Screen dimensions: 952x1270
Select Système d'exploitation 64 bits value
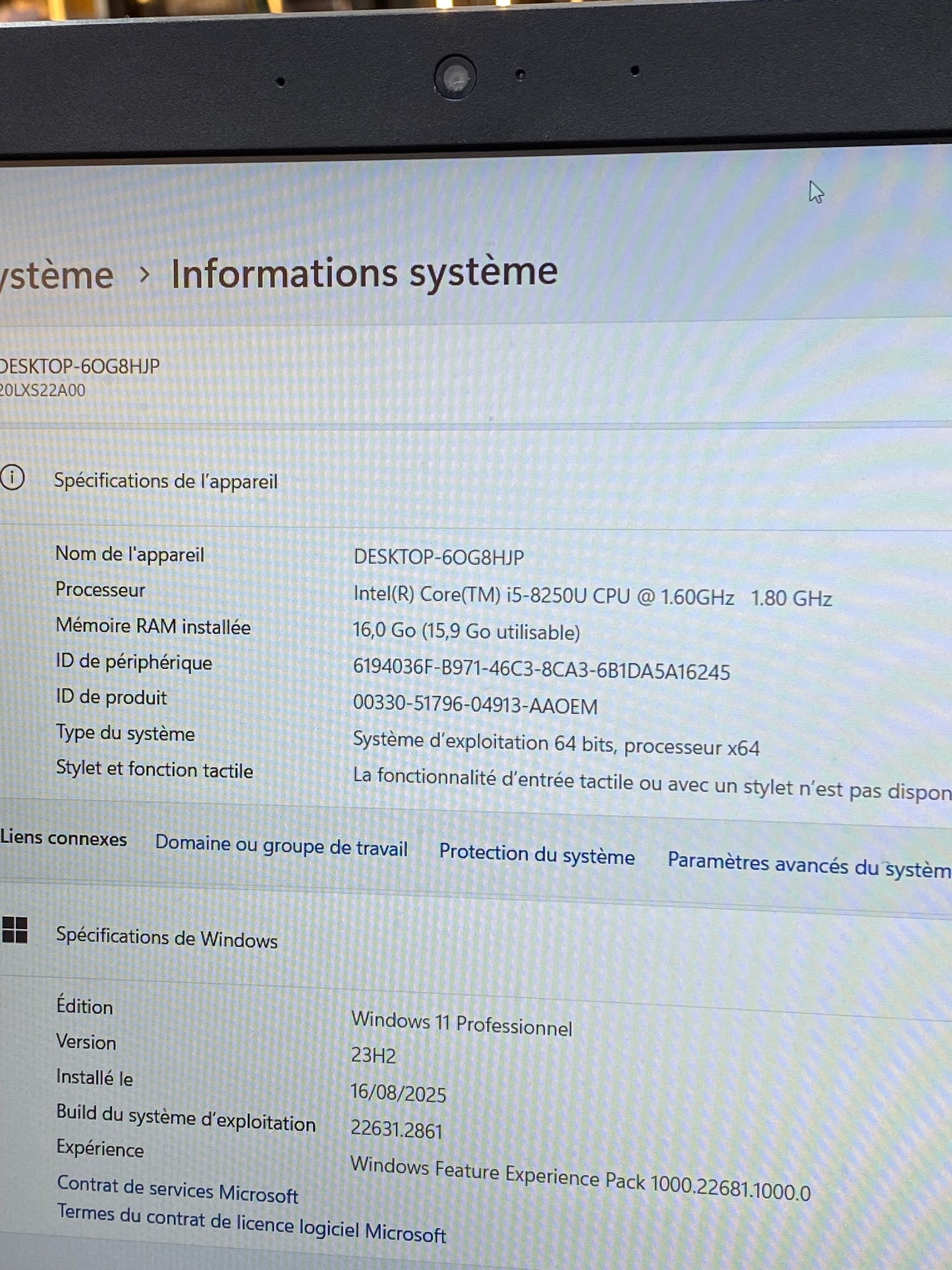coord(556,743)
